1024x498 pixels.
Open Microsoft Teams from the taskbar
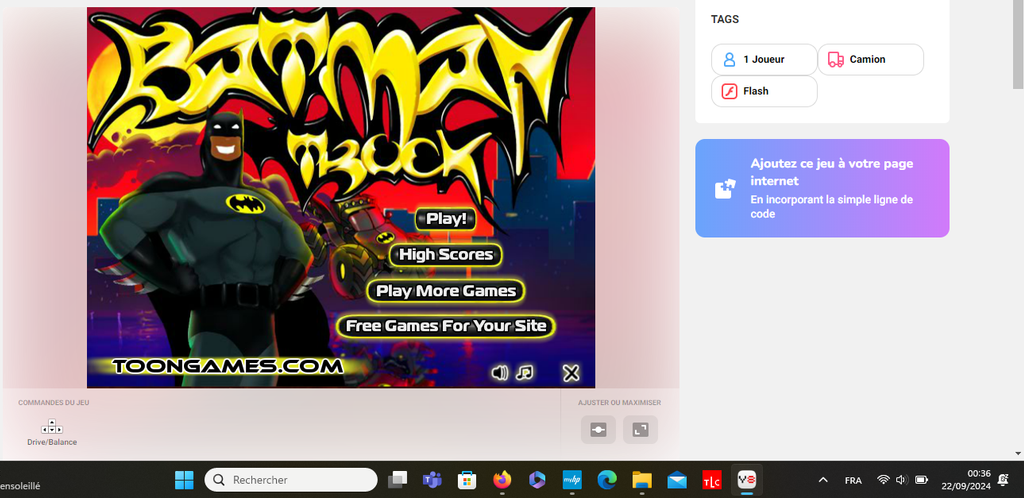[432, 480]
